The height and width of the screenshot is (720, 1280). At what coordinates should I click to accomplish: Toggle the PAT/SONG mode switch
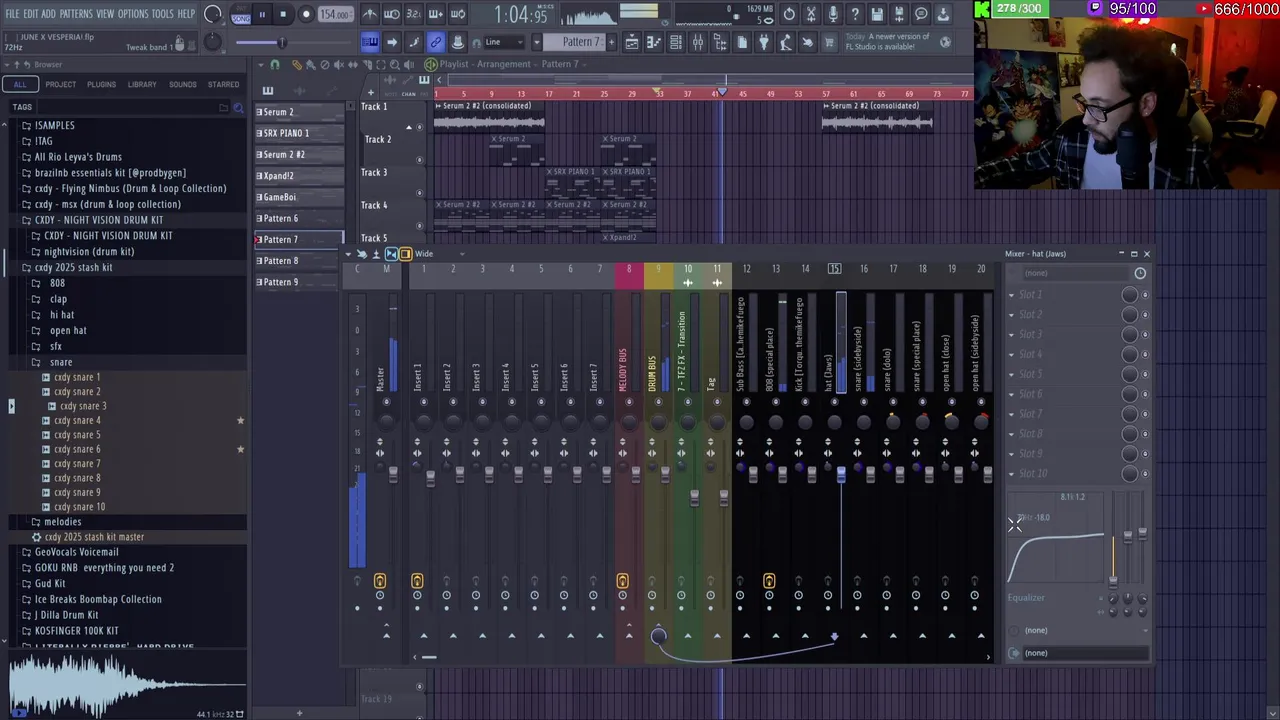click(241, 14)
